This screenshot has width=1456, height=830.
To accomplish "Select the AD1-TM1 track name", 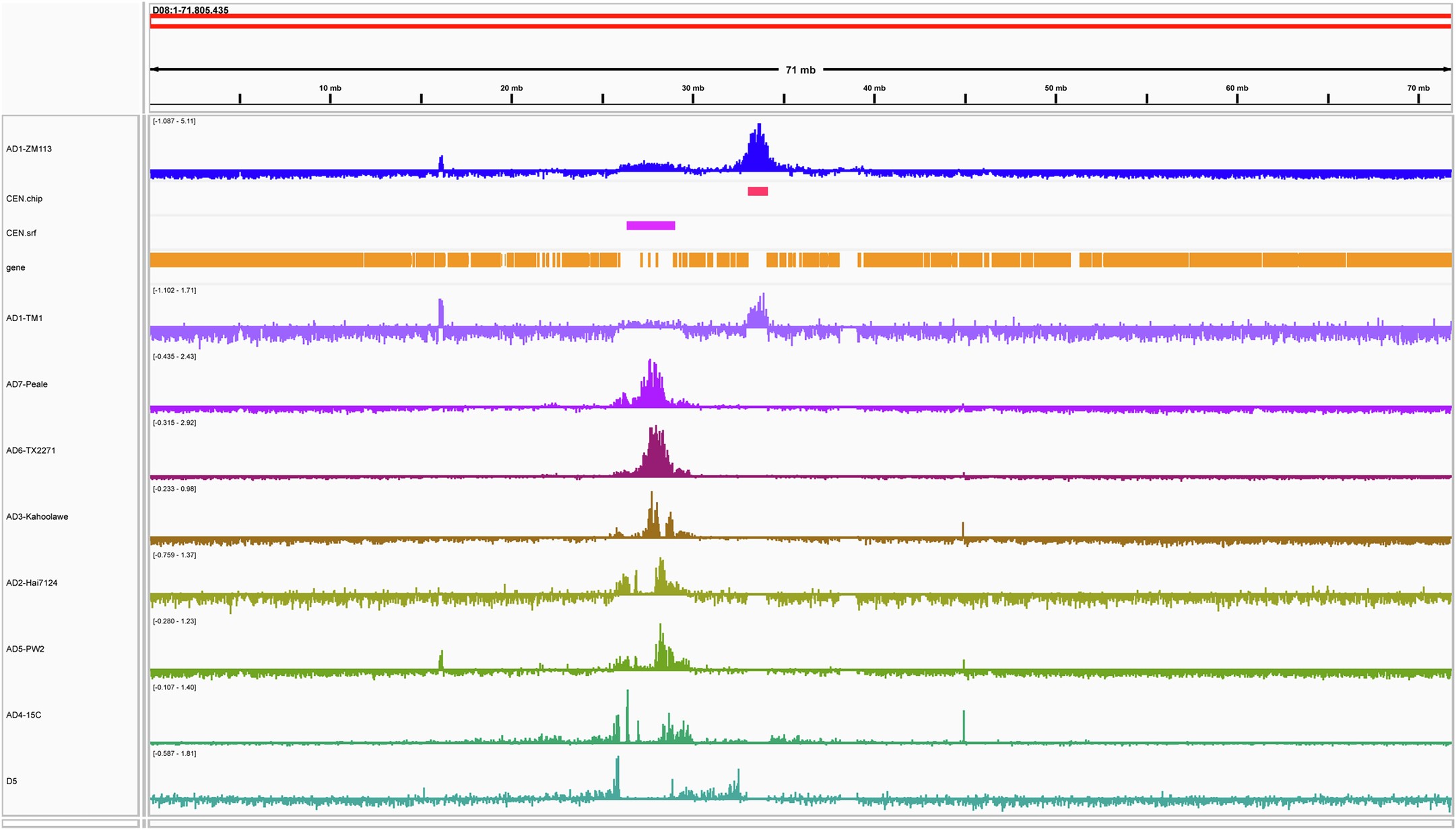I will coord(24,318).
